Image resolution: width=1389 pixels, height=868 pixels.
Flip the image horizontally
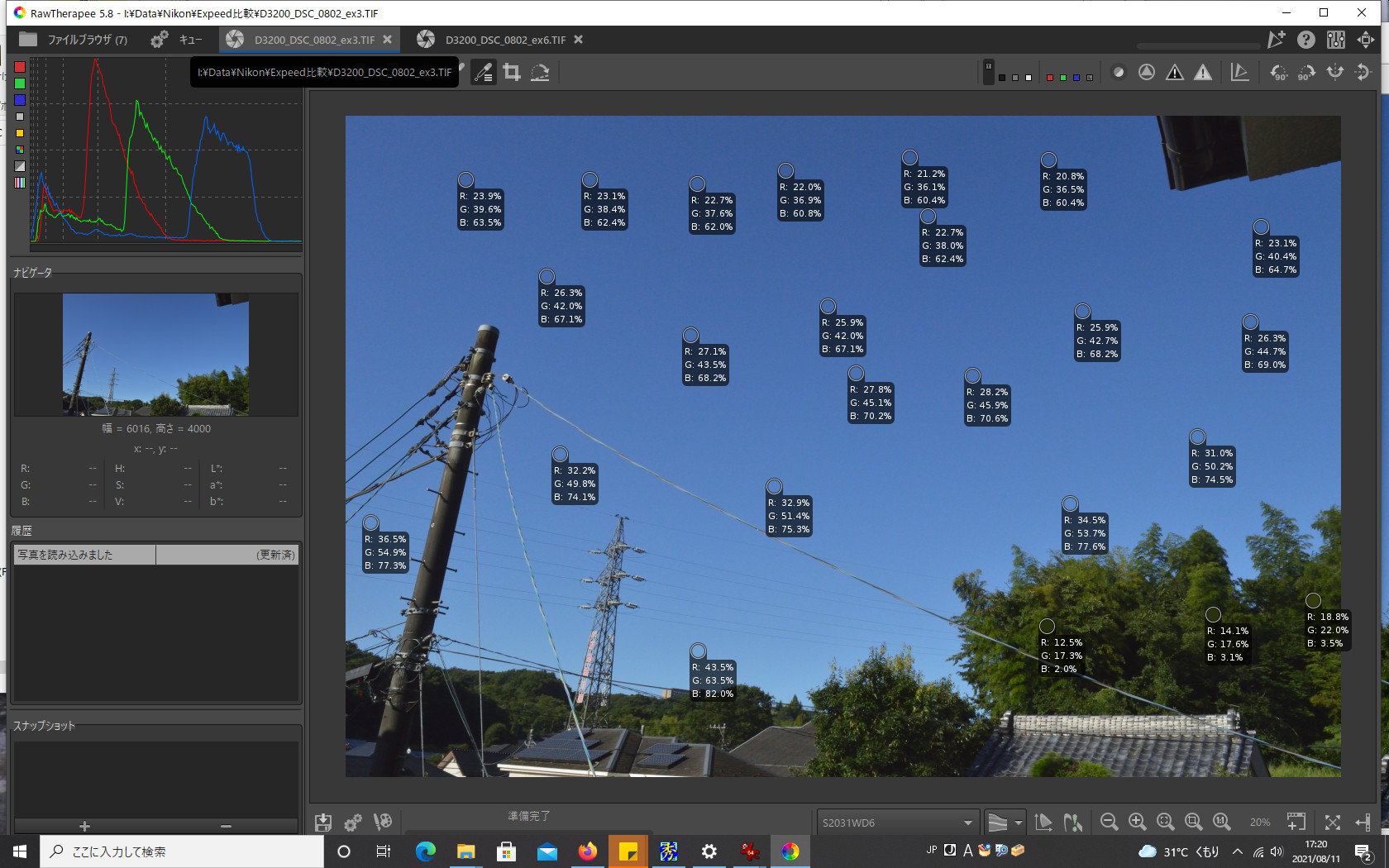(1335, 73)
